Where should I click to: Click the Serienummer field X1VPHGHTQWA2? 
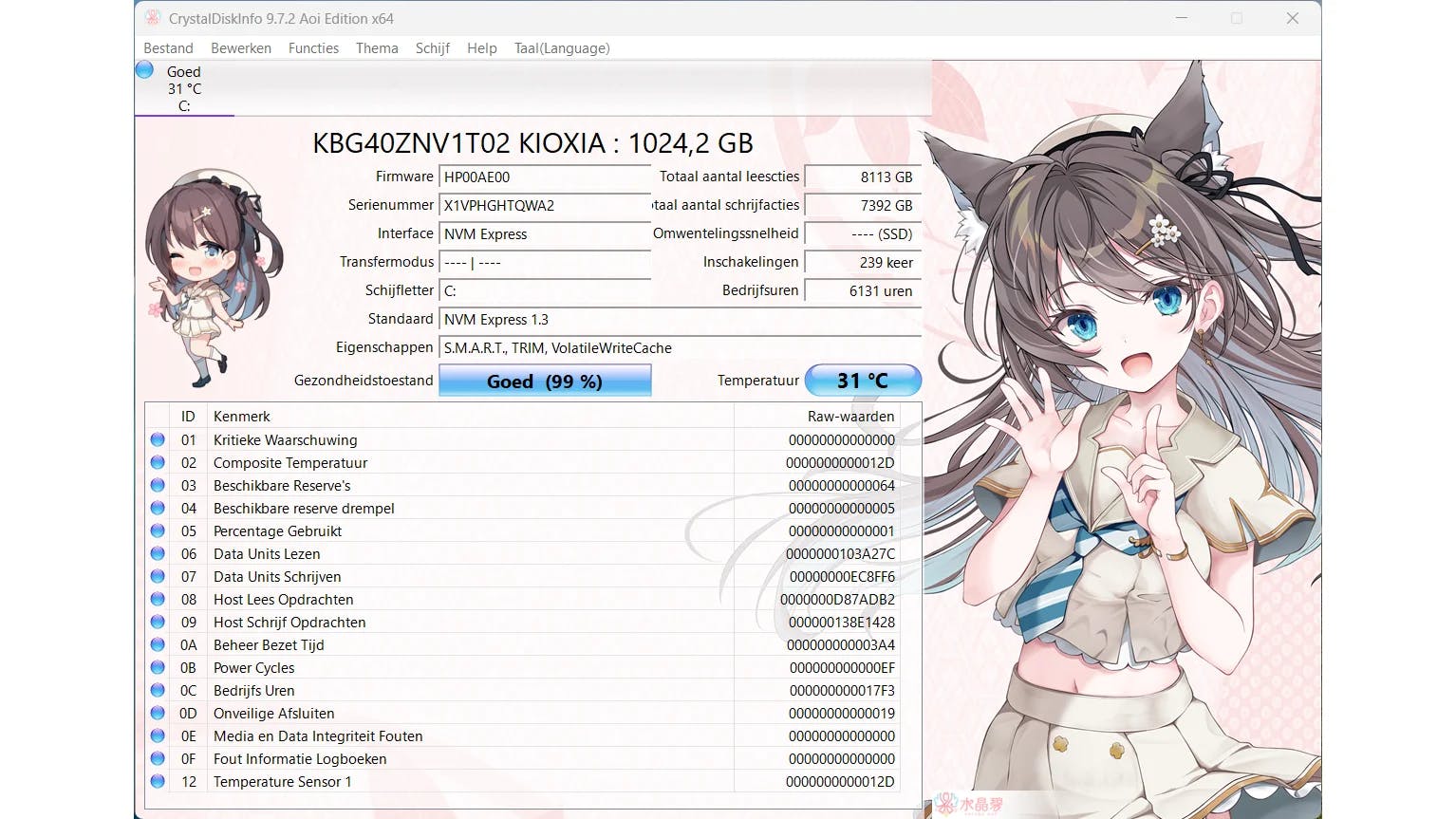click(x=545, y=205)
